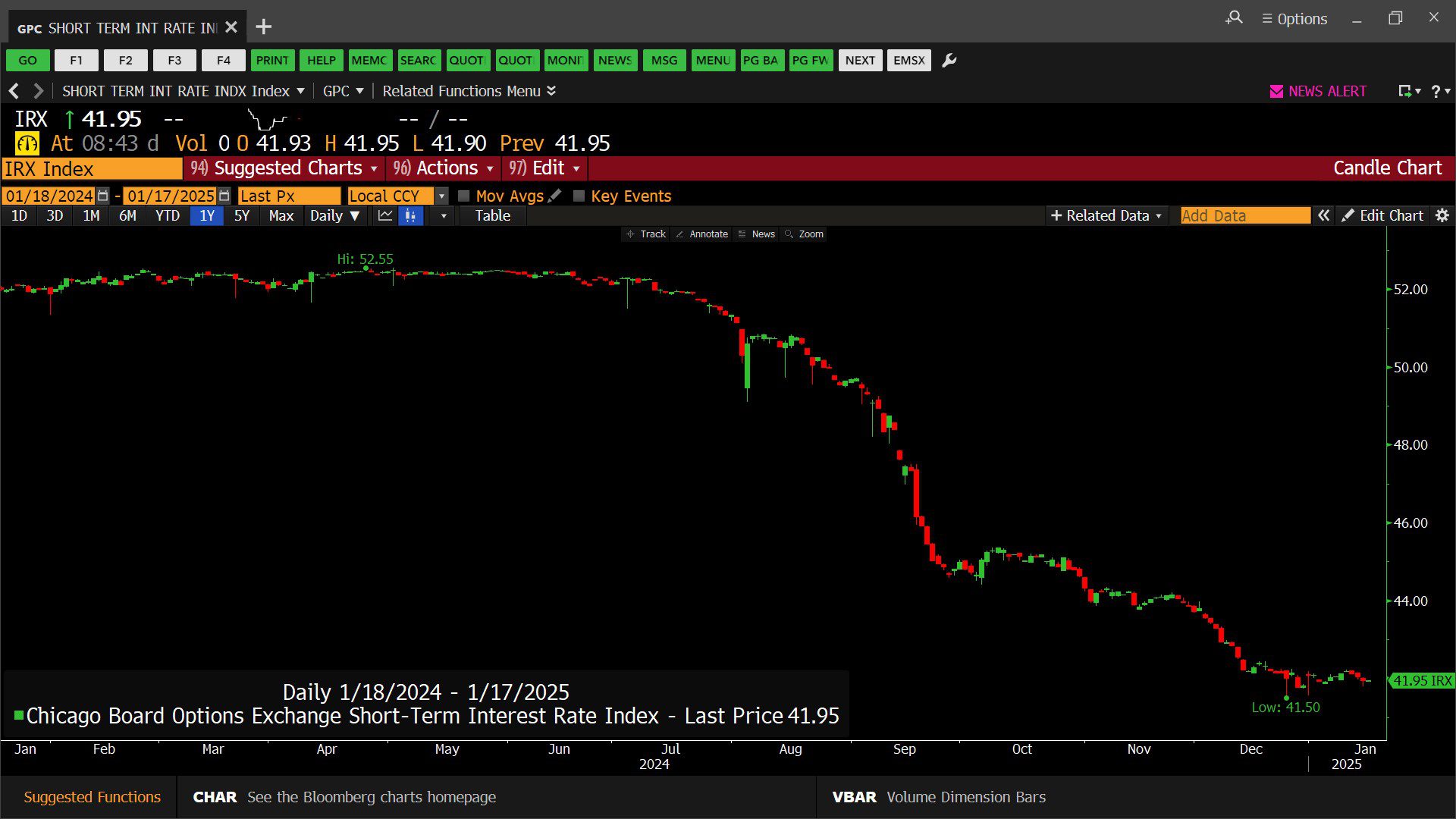Click the pencil icon beside Mov Avgs
This screenshot has width=1456, height=819.
tap(555, 196)
